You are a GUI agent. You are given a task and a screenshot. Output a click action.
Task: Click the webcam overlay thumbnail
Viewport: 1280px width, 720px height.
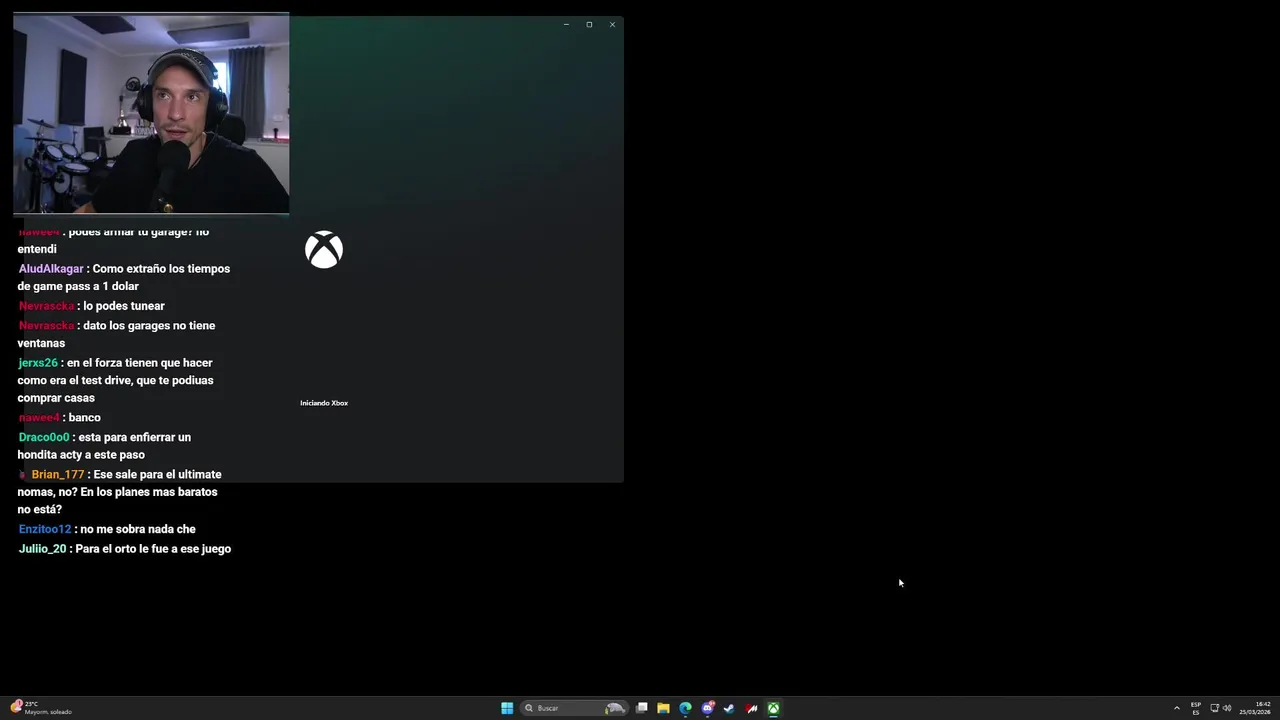coord(151,114)
